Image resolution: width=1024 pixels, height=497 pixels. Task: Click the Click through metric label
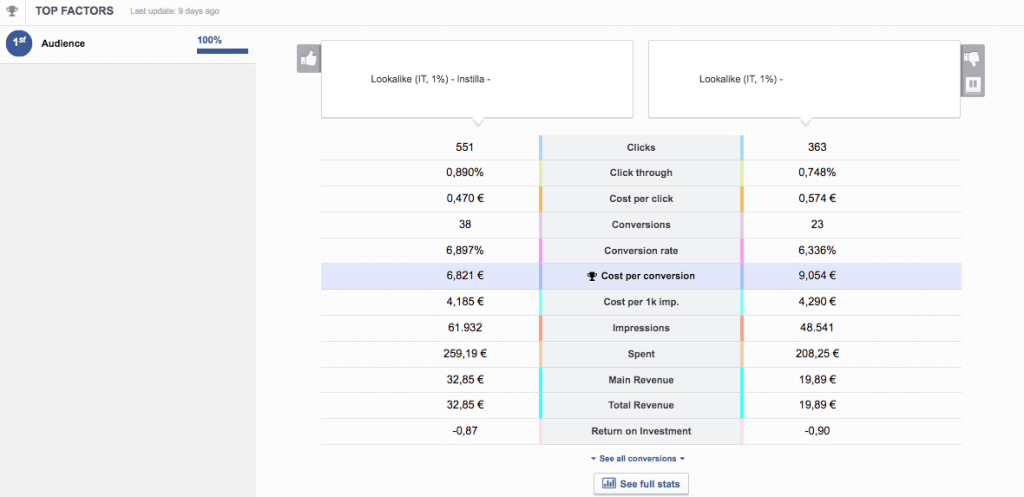point(641,173)
